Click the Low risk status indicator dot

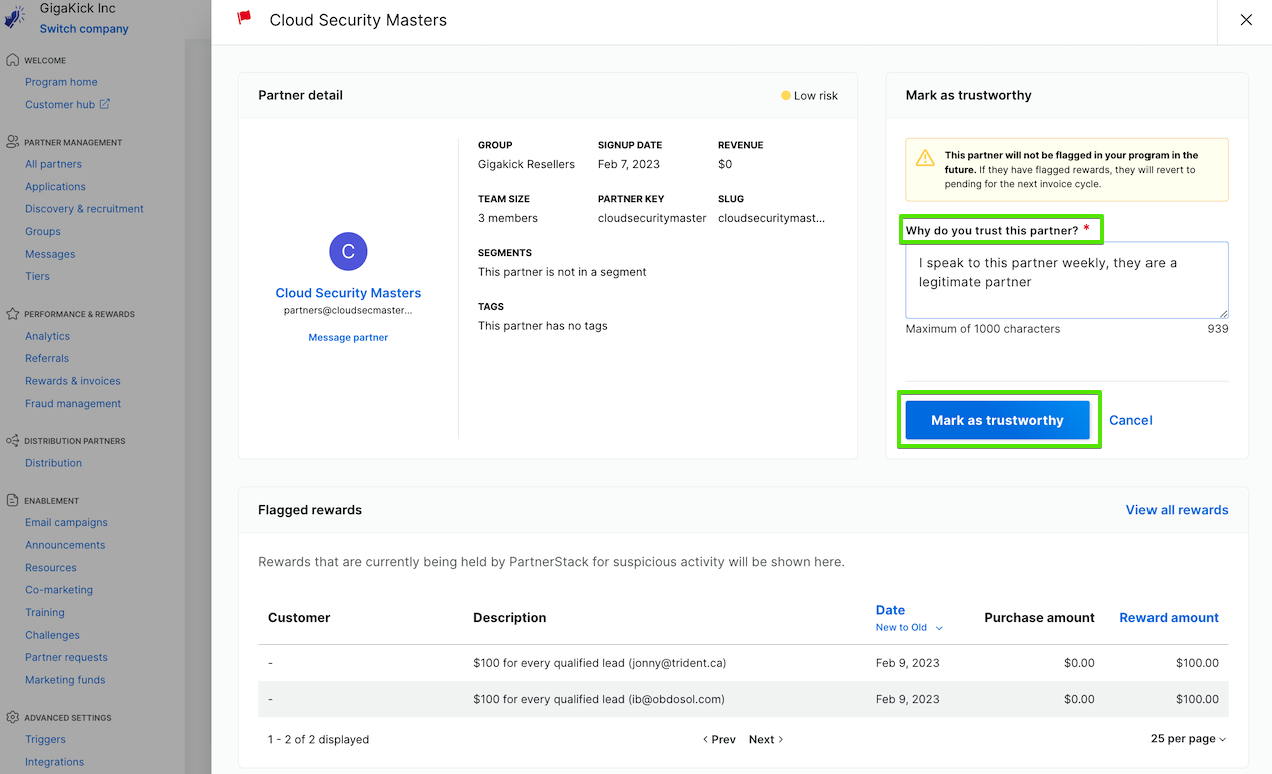[x=785, y=95]
